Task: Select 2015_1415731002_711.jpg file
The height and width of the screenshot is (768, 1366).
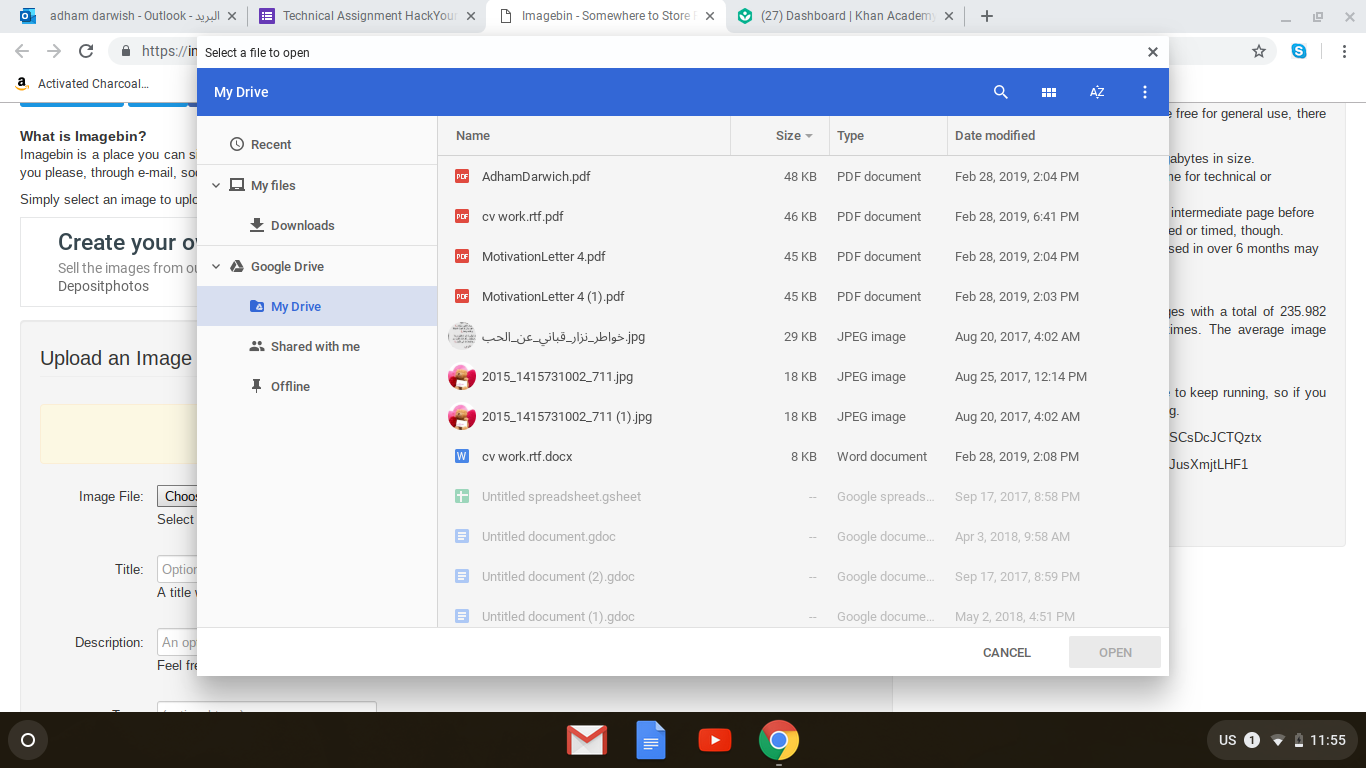Action: (803, 376)
